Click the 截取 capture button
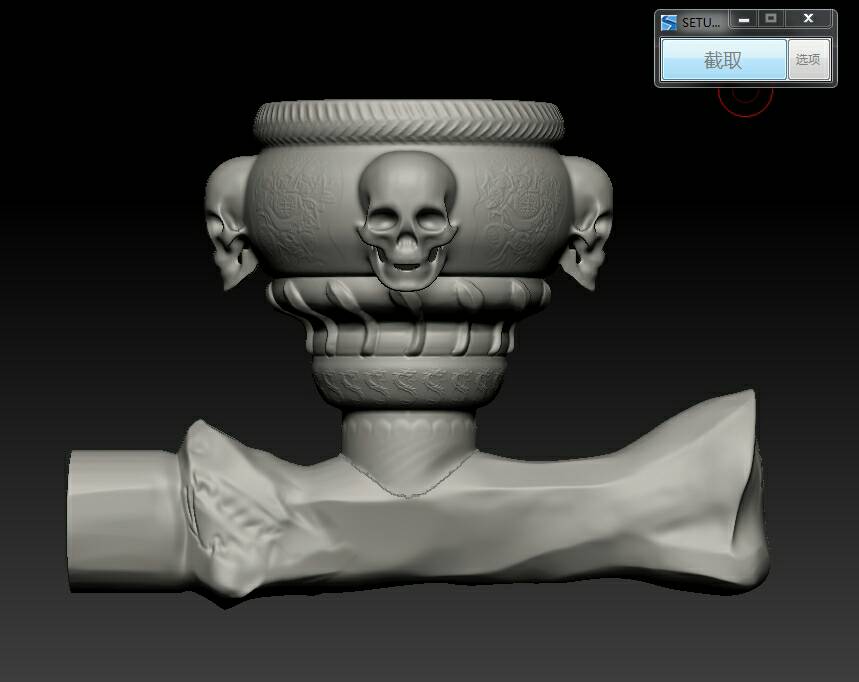 pos(724,60)
